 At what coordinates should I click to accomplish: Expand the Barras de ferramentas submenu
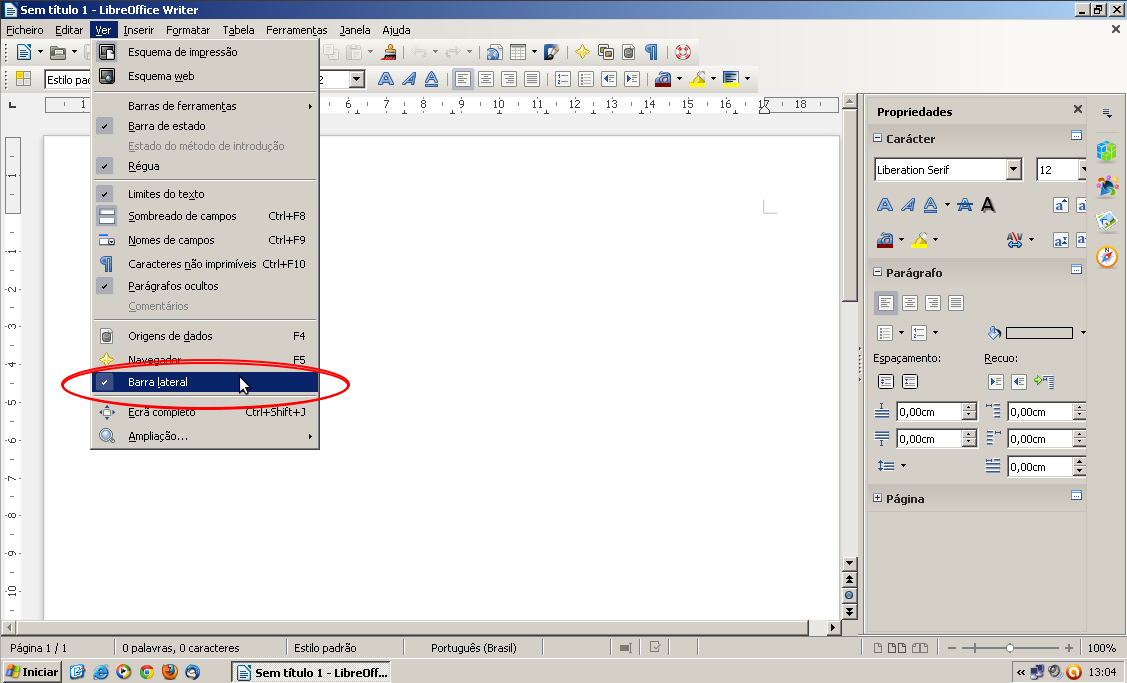[x=182, y=106]
